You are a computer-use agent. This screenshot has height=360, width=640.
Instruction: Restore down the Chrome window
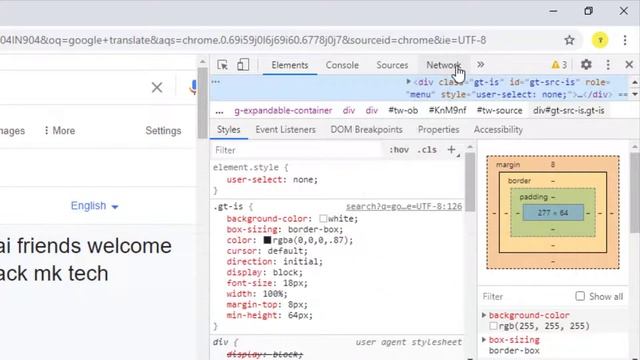coord(588,11)
